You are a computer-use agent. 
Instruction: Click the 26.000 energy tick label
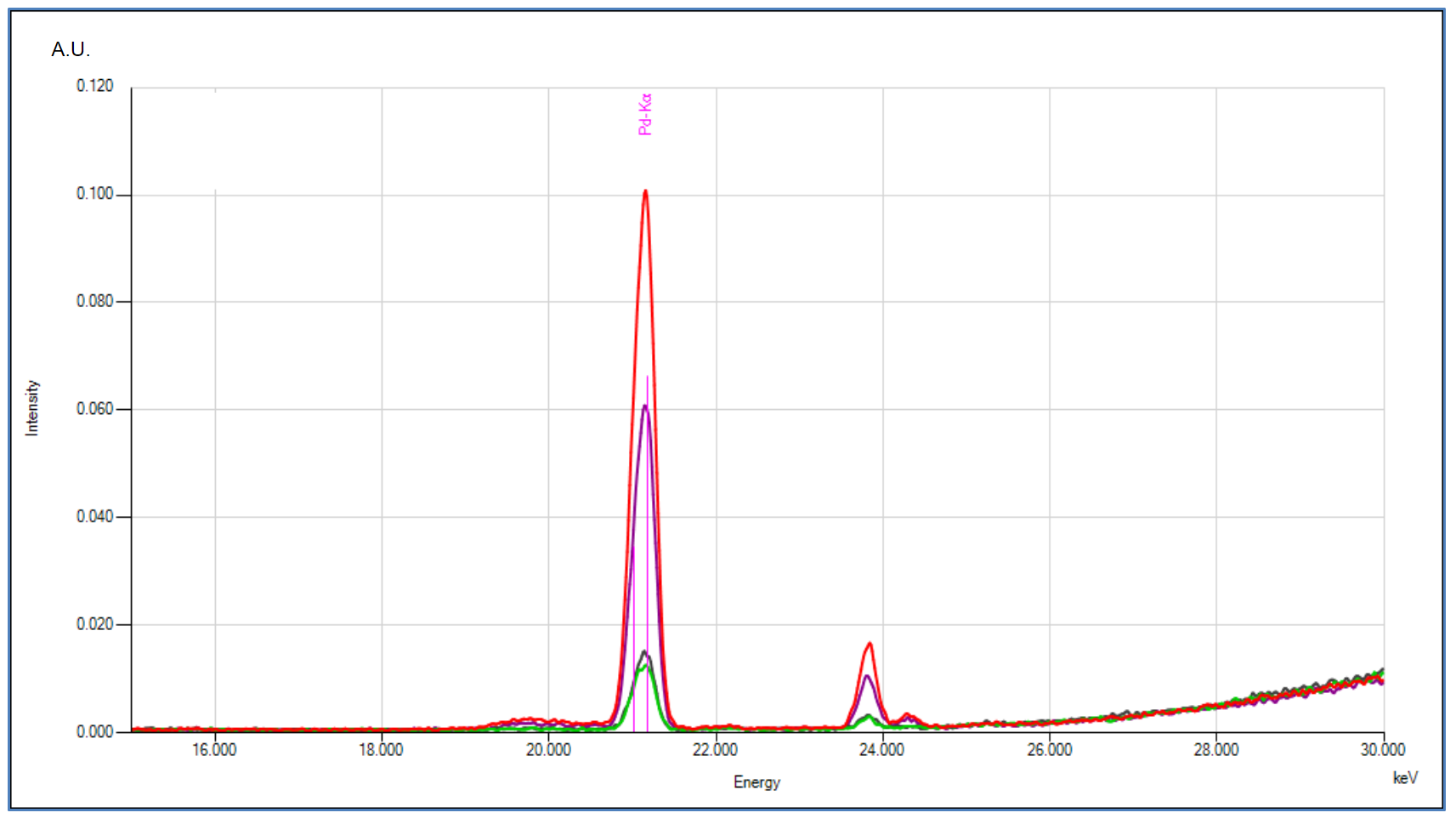pos(1049,749)
